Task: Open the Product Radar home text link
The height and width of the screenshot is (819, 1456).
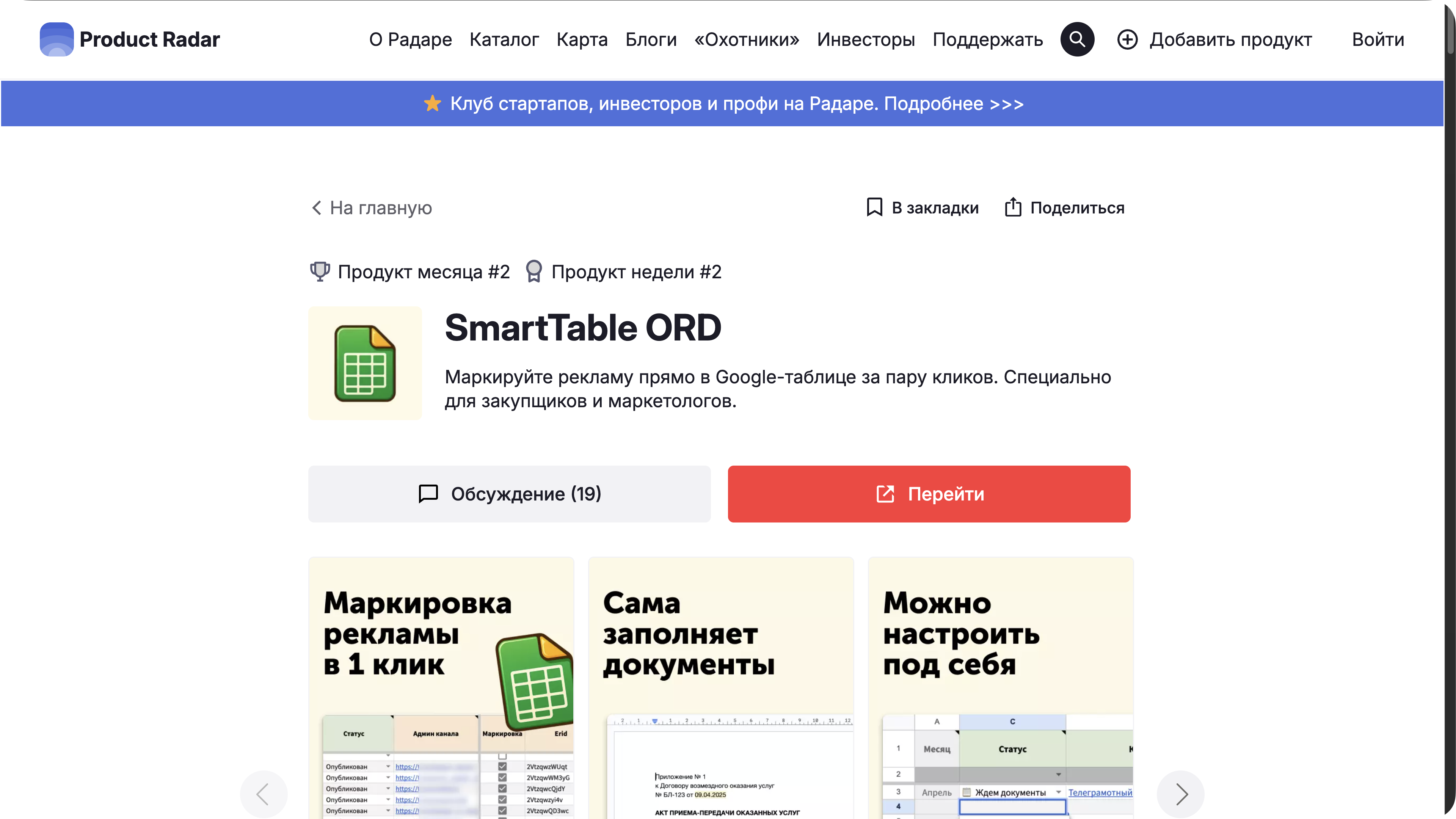Action: (x=149, y=39)
